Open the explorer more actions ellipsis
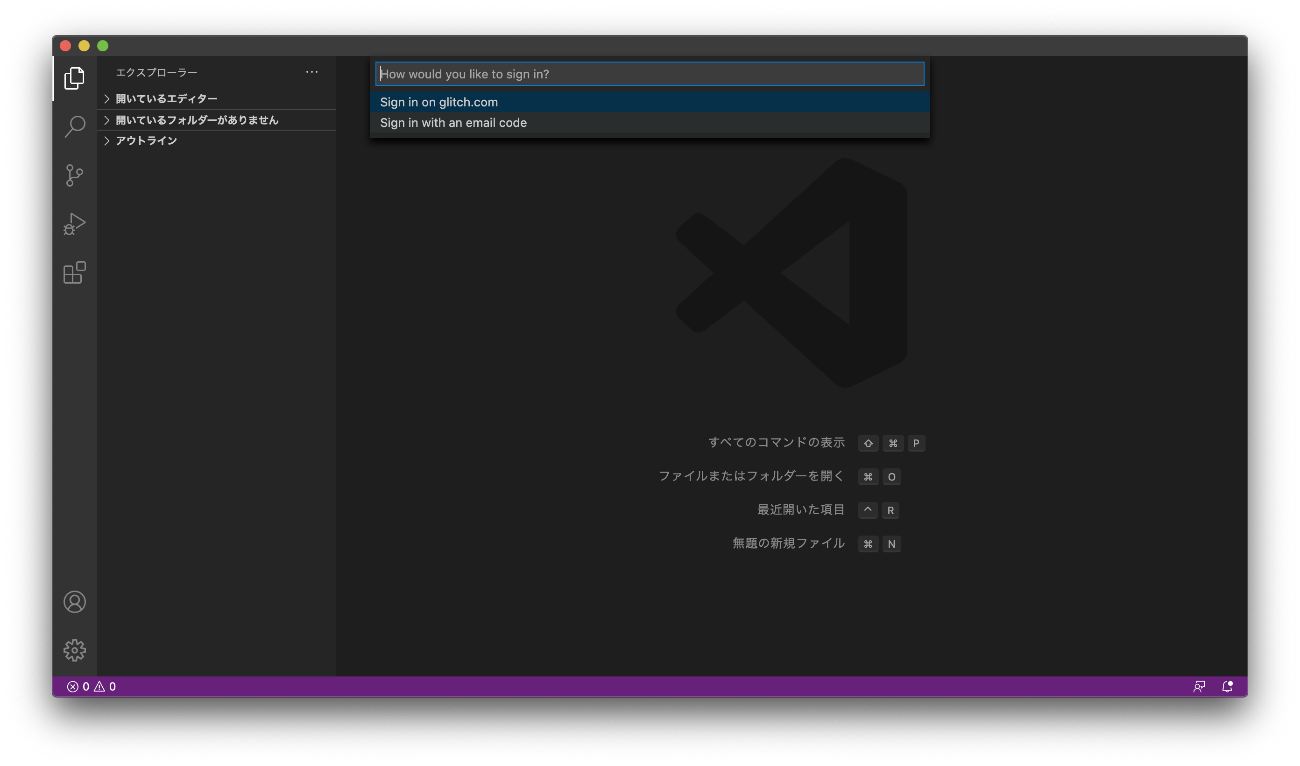The height and width of the screenshot is (766, 1300). click(x=312, y=72)
